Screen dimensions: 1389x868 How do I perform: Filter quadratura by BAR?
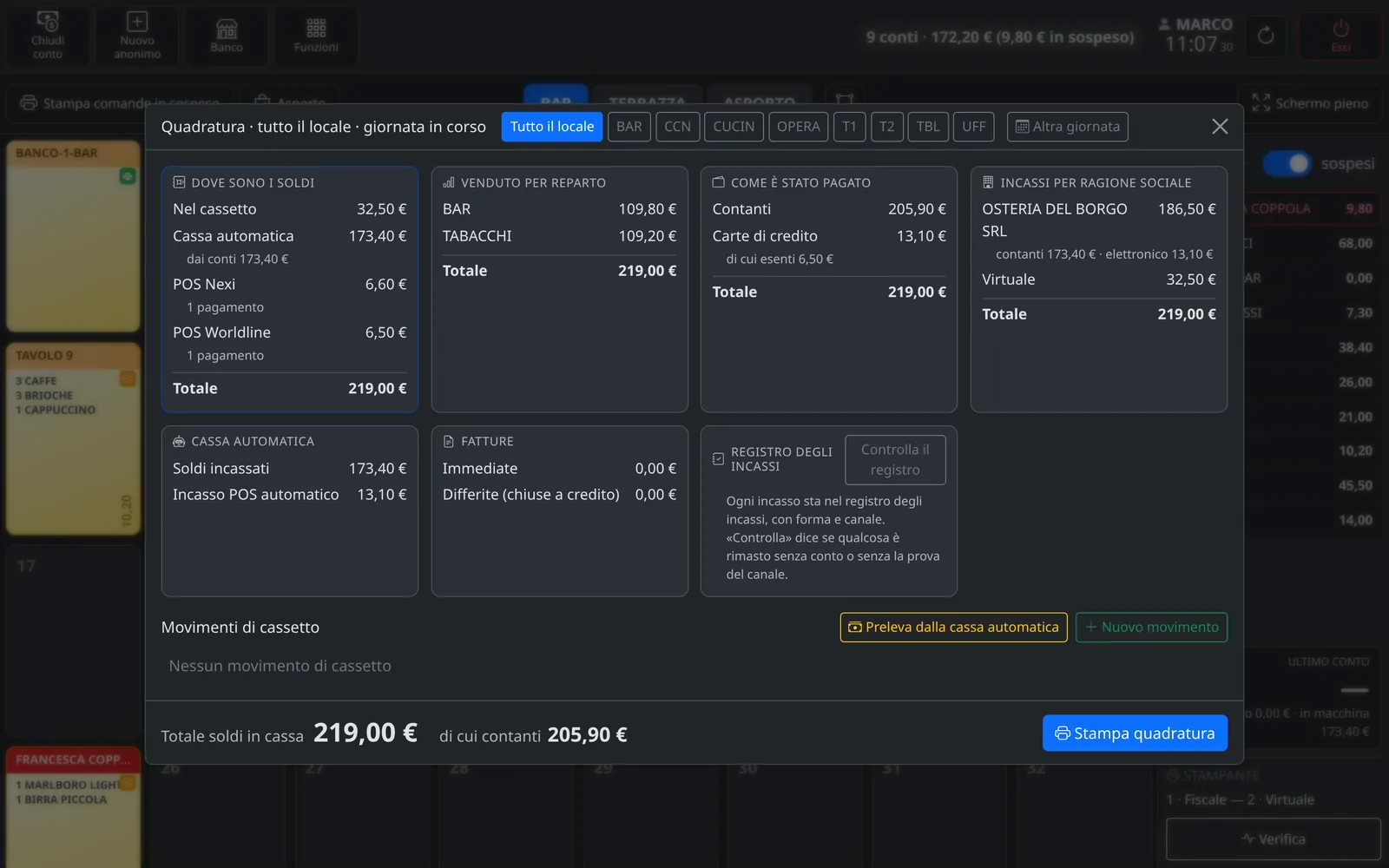click(x=629, y=127)
